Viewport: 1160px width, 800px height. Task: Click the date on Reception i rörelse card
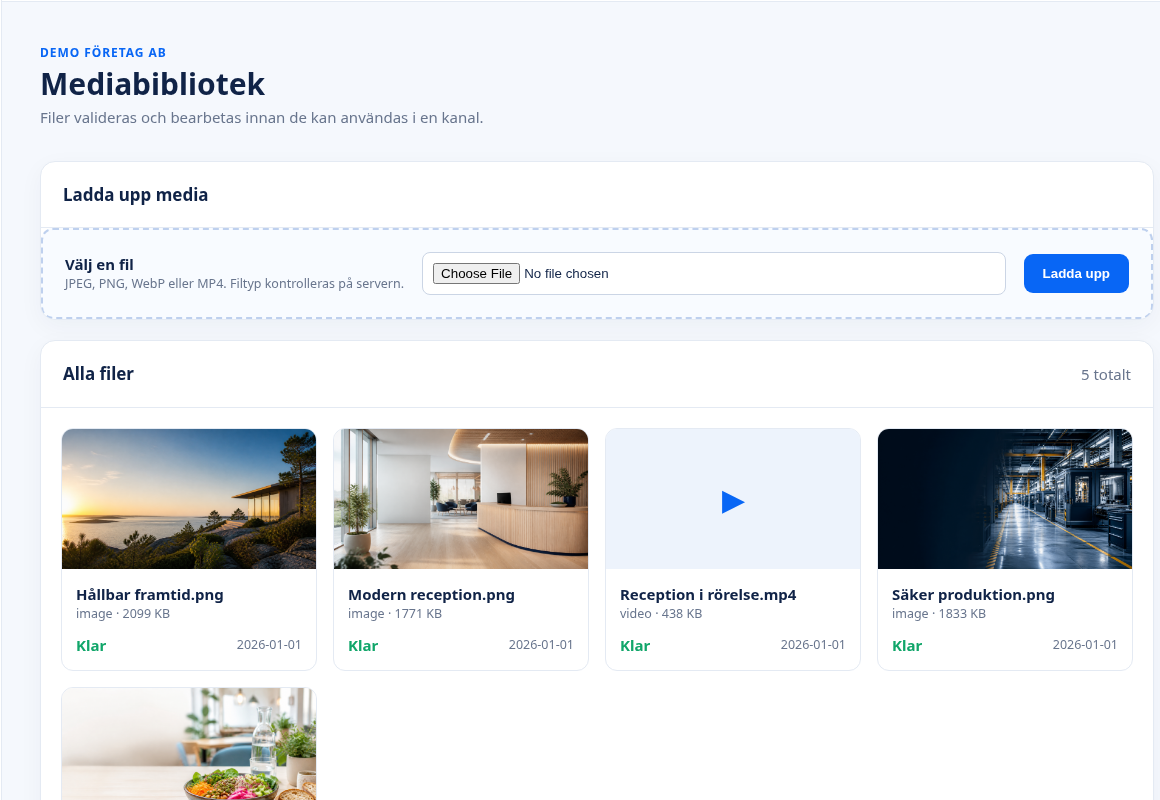tap(812, 645)
